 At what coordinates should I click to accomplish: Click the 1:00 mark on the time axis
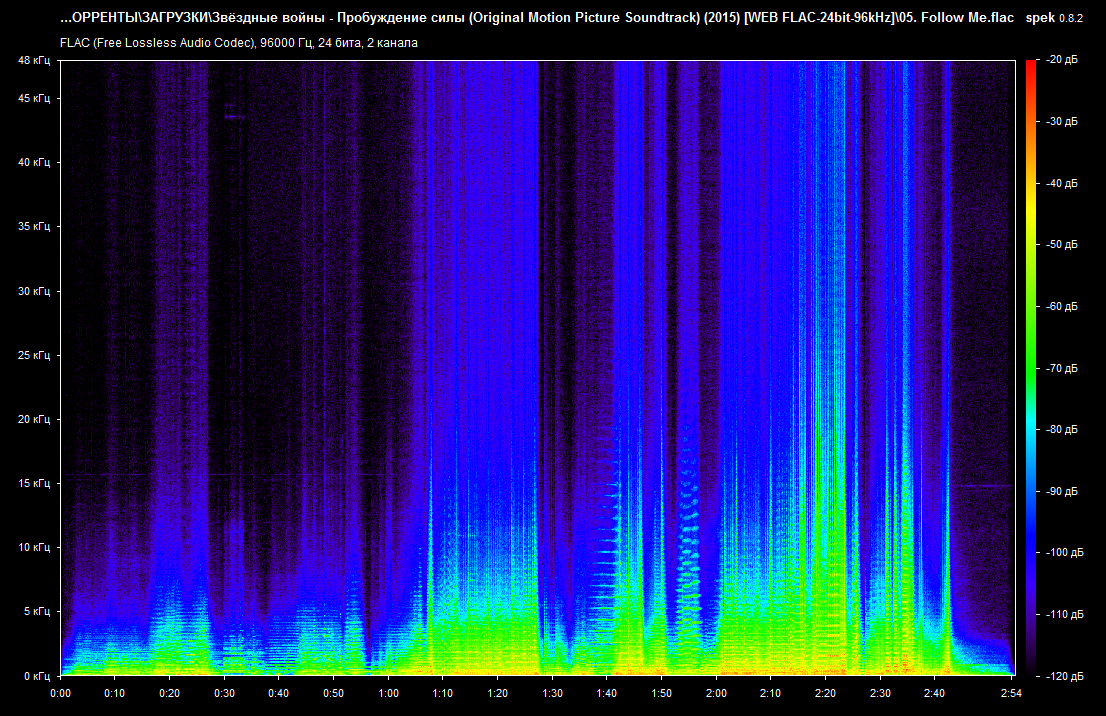[388, 693]
